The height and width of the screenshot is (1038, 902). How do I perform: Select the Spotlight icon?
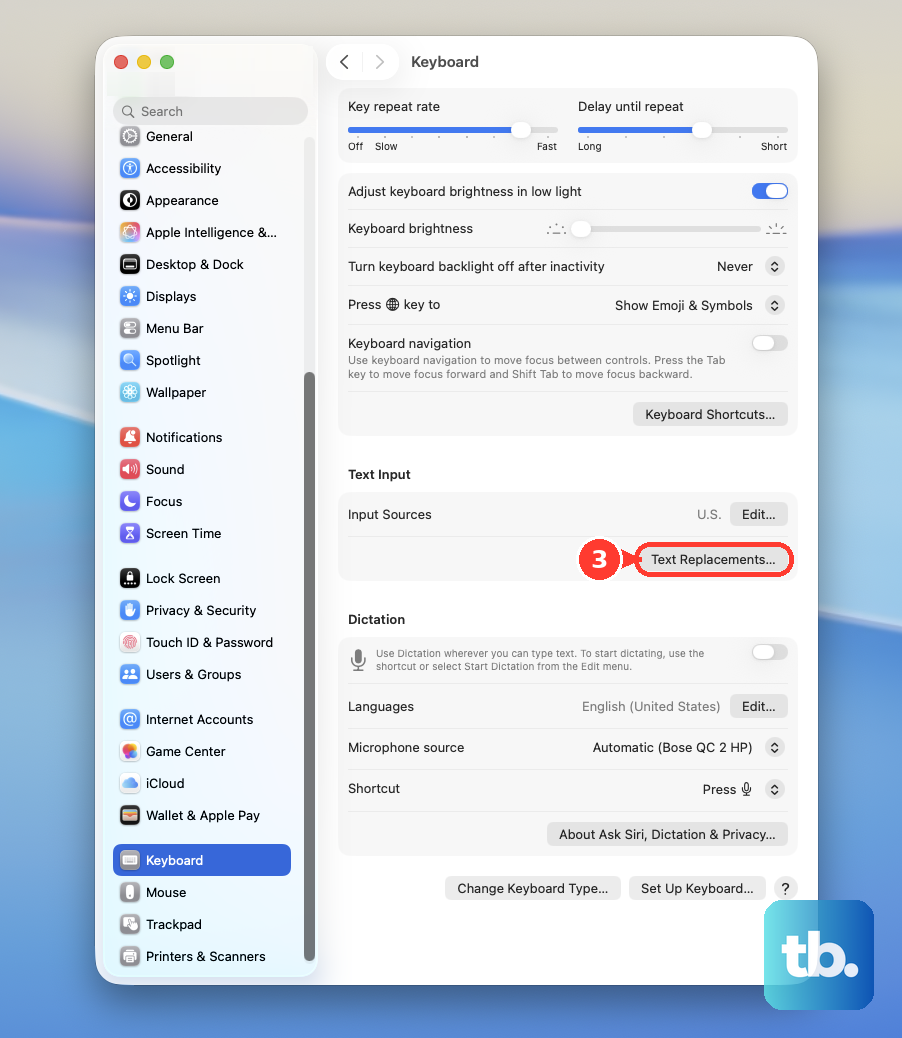coord(130,360)
